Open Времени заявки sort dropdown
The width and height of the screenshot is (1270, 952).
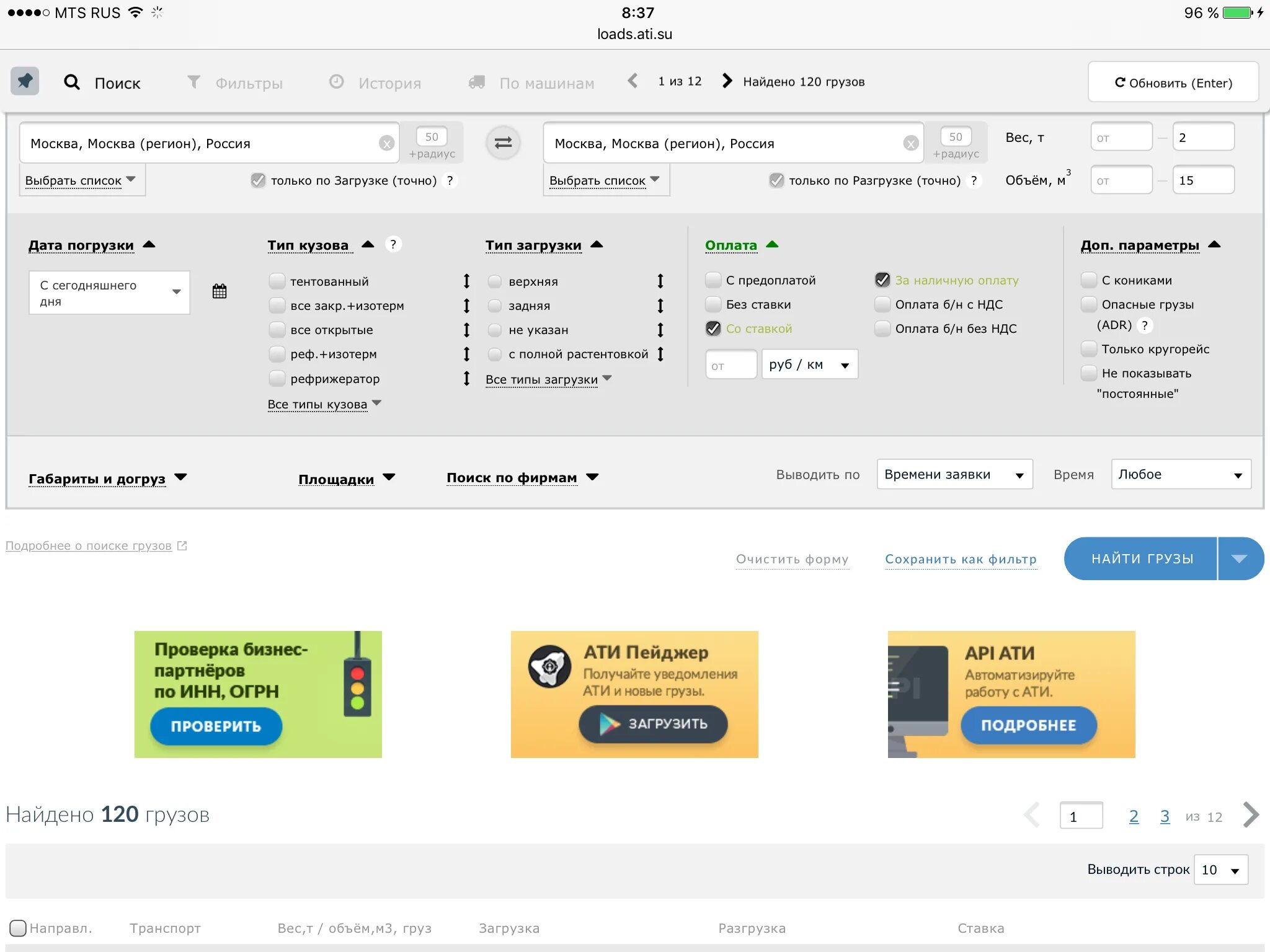(x=955, y=475)
